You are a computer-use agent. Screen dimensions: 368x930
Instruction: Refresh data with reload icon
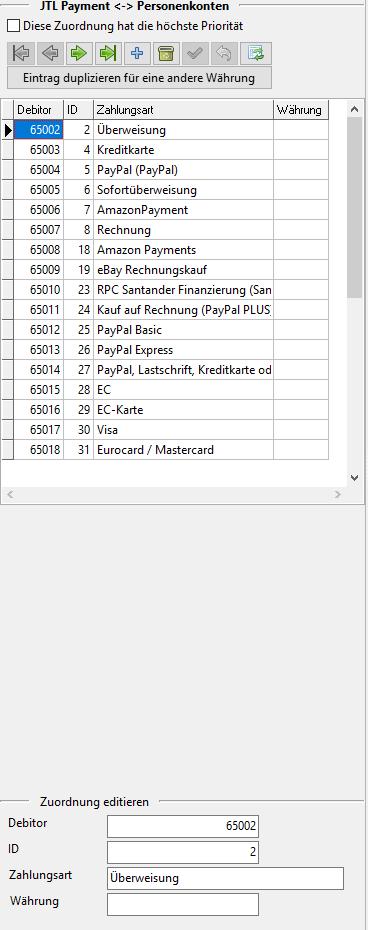pos(256,53)
